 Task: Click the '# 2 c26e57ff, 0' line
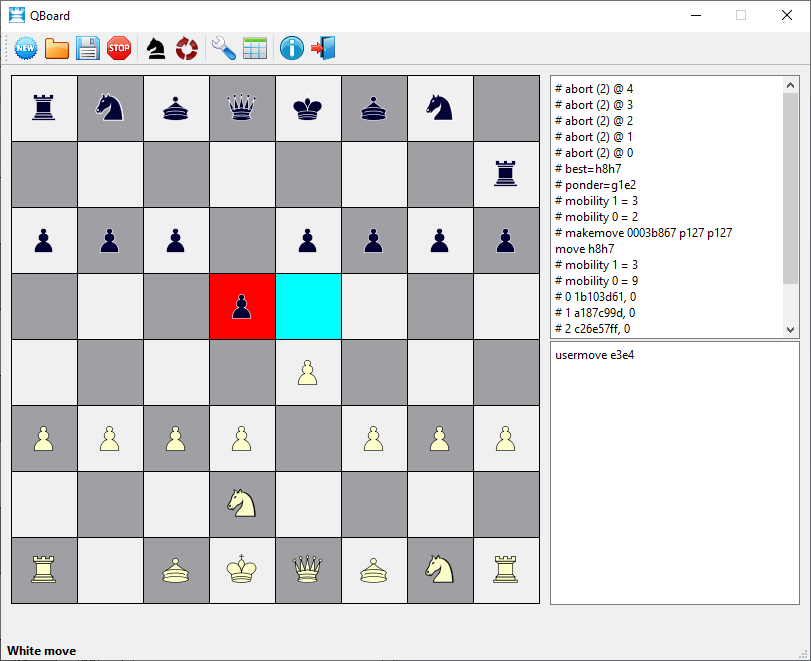592,329
